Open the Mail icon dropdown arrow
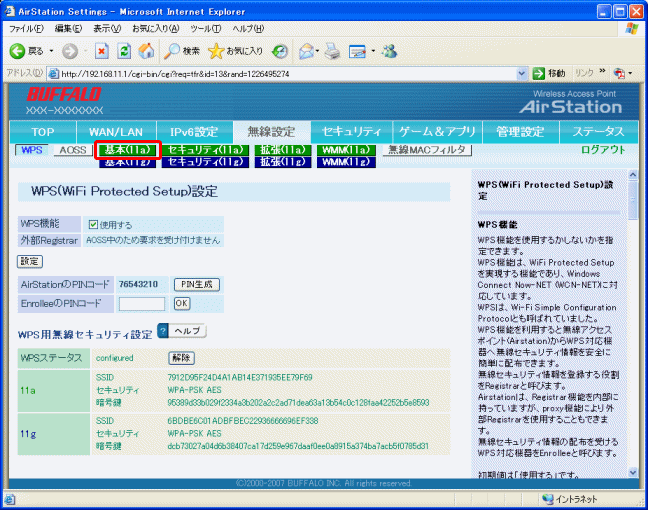The image size is (648, 510). [318, 50]
